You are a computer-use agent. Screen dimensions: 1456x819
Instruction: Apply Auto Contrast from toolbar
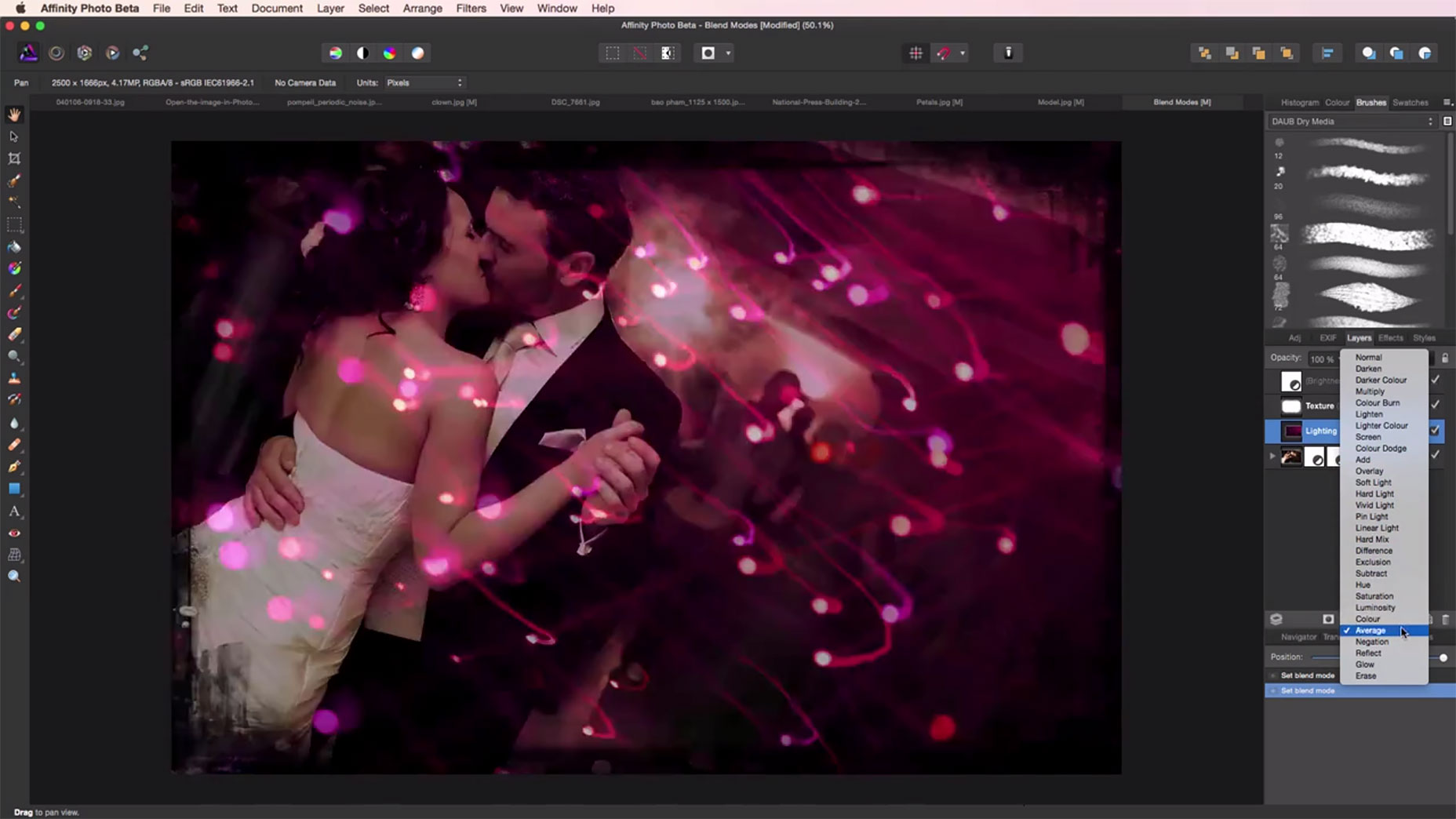point(362,53)
